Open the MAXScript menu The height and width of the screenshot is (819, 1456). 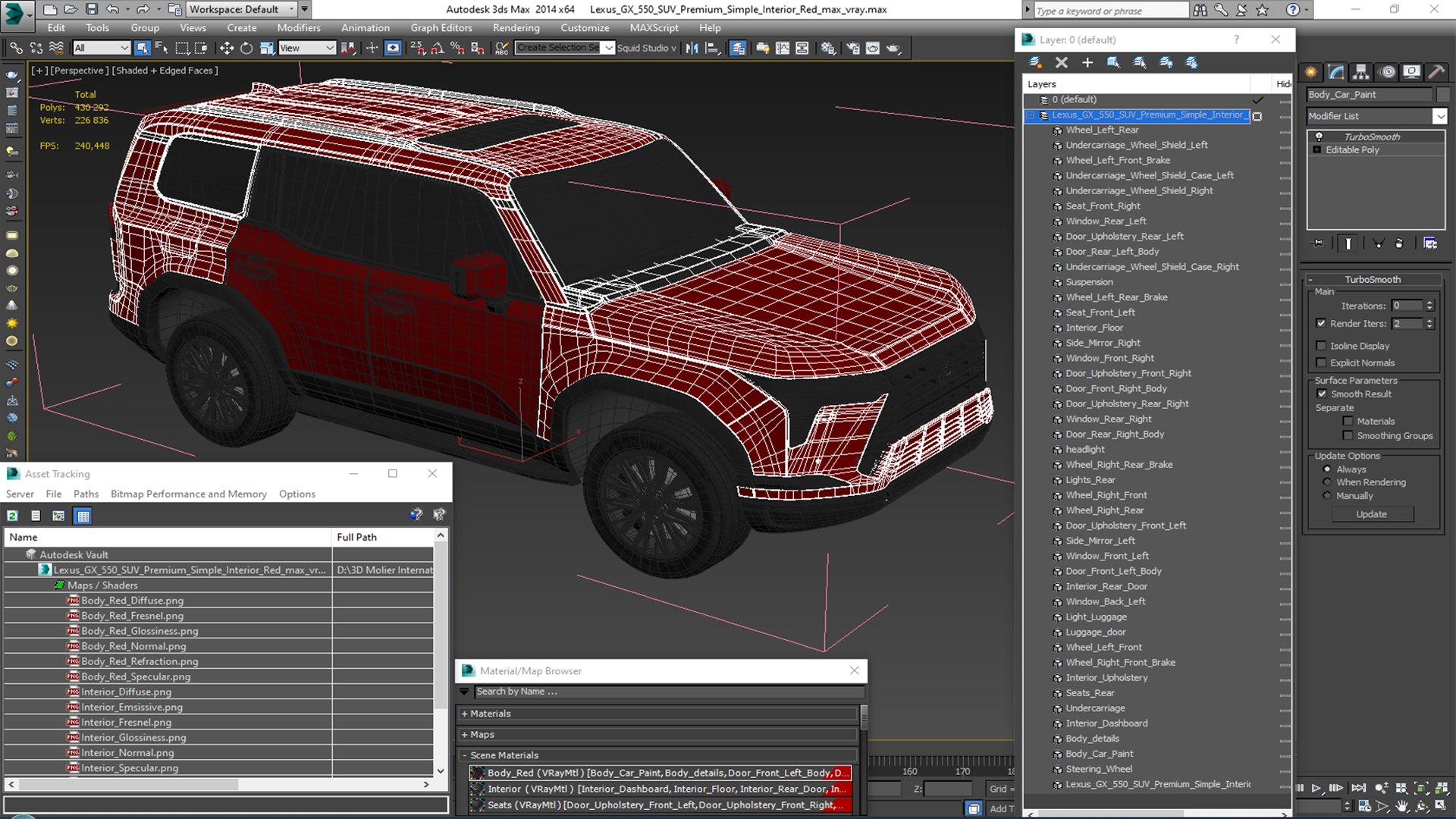tap(654, 28)
